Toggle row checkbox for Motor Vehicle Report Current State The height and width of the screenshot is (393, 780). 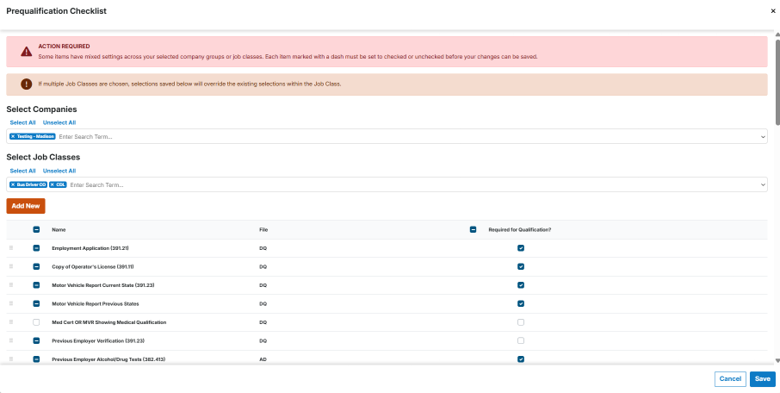coord(36,285)
